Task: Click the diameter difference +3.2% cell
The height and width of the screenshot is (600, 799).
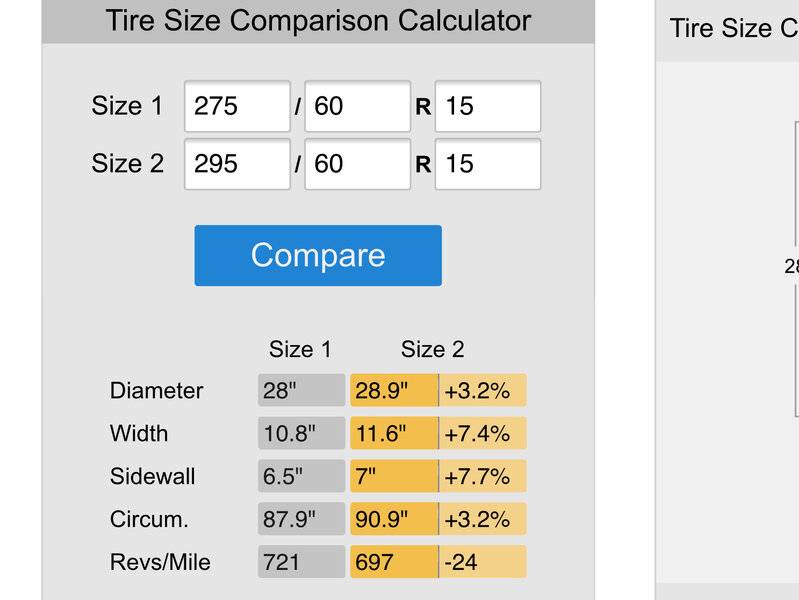Action: (483, 390)
